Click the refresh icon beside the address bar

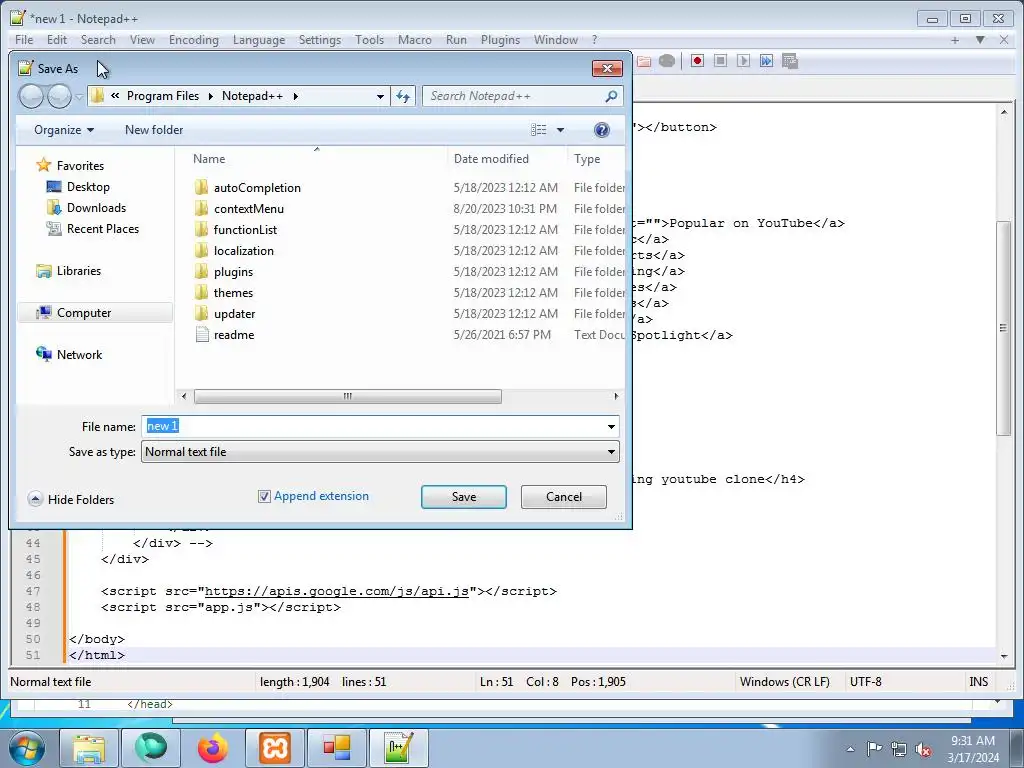[403, 97]
